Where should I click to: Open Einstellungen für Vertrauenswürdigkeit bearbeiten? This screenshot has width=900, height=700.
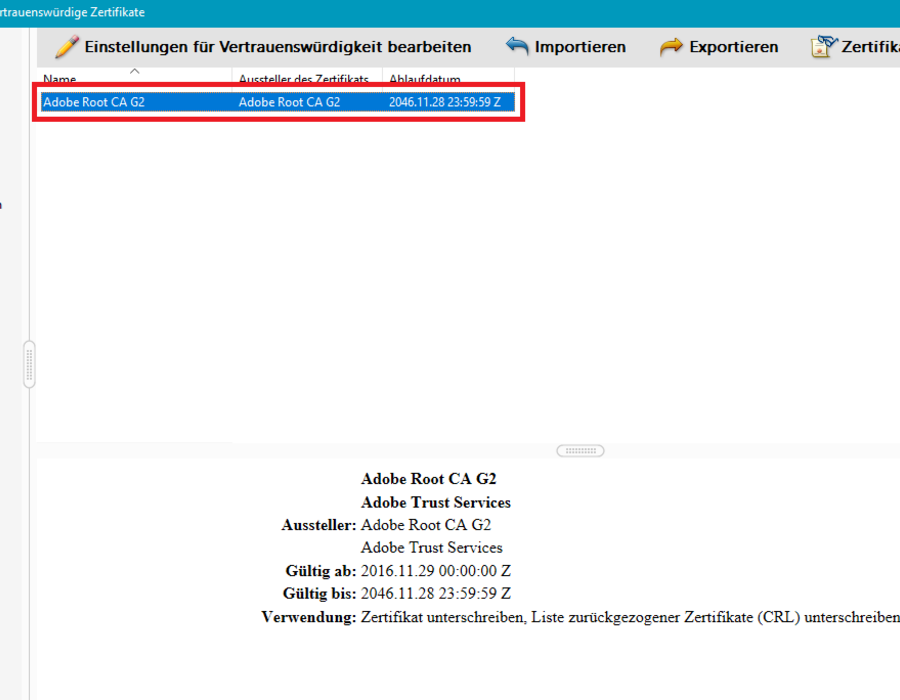[x=263, y=46]
